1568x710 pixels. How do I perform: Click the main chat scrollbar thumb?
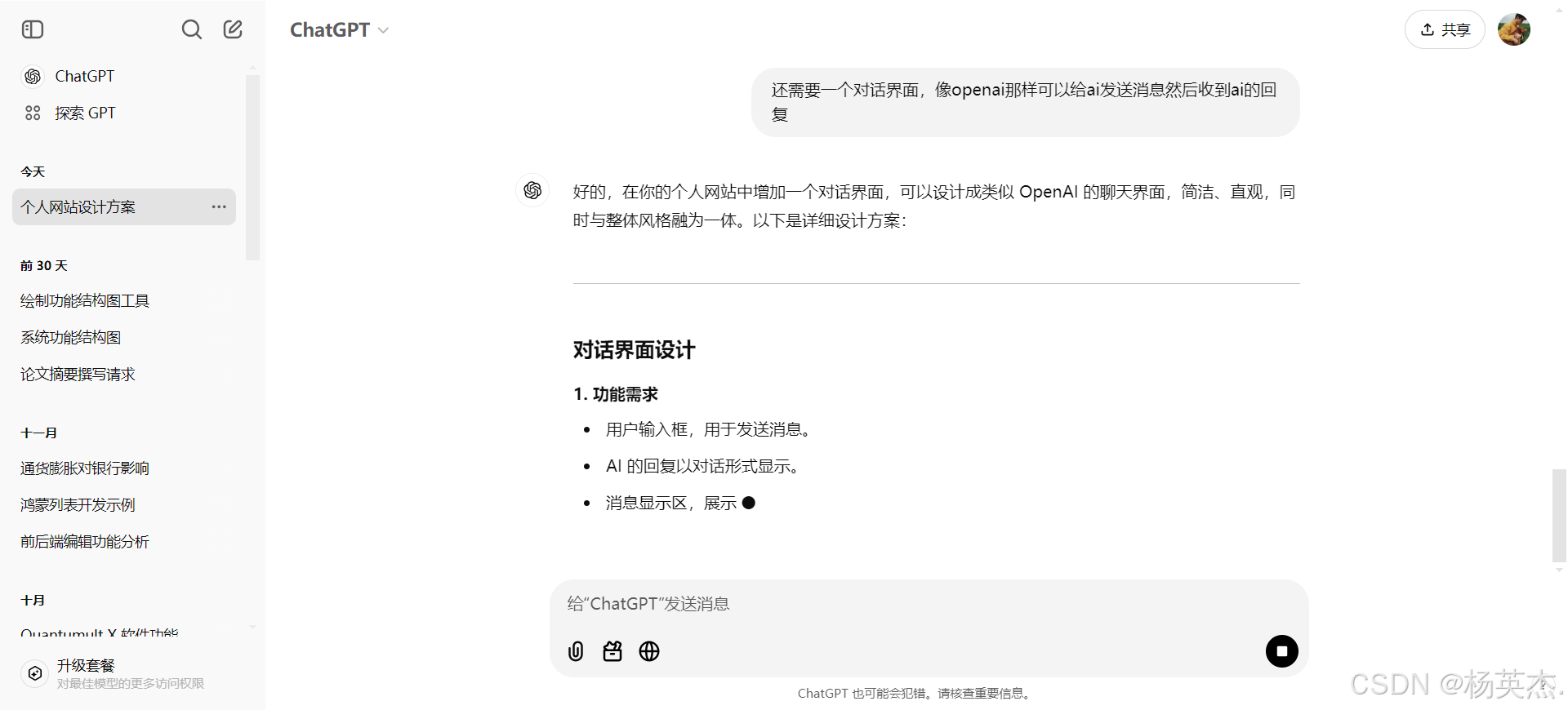pos(1559,516)
